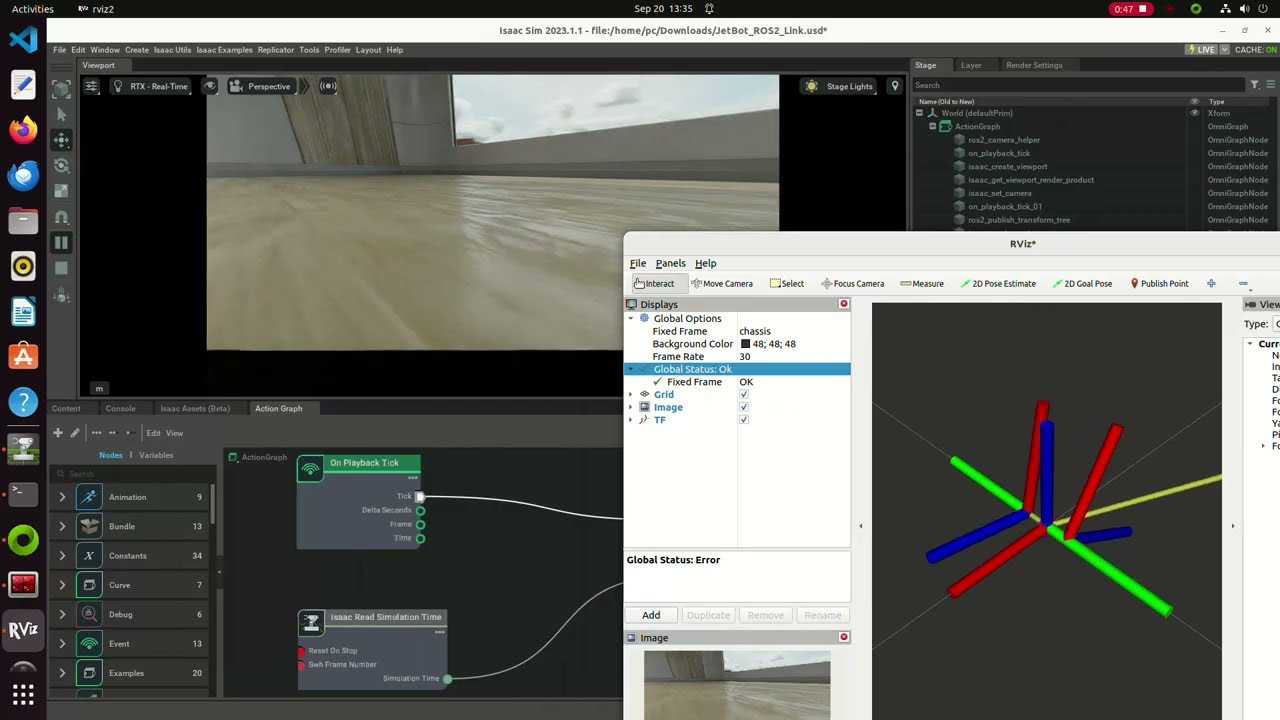The image size is (1280, 720).
Task: Uncheck the Image display checkbox
Action: (743, 407)
